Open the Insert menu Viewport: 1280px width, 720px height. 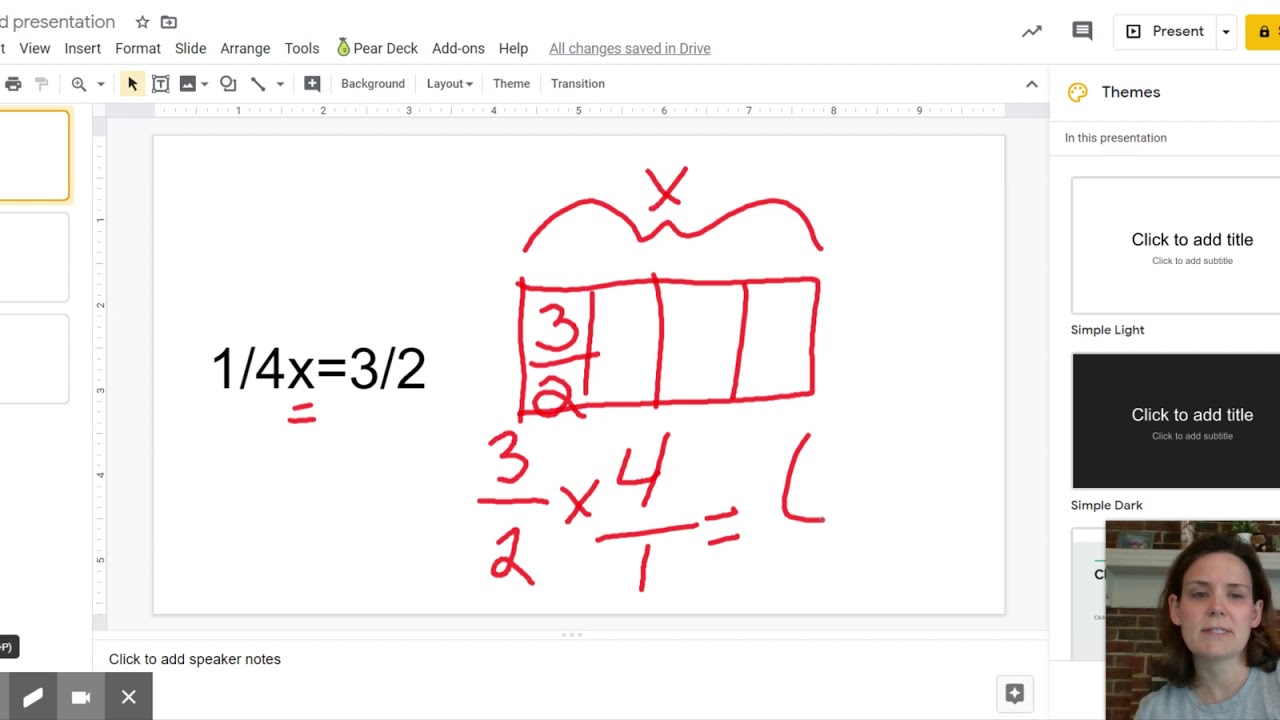point(82,48)
